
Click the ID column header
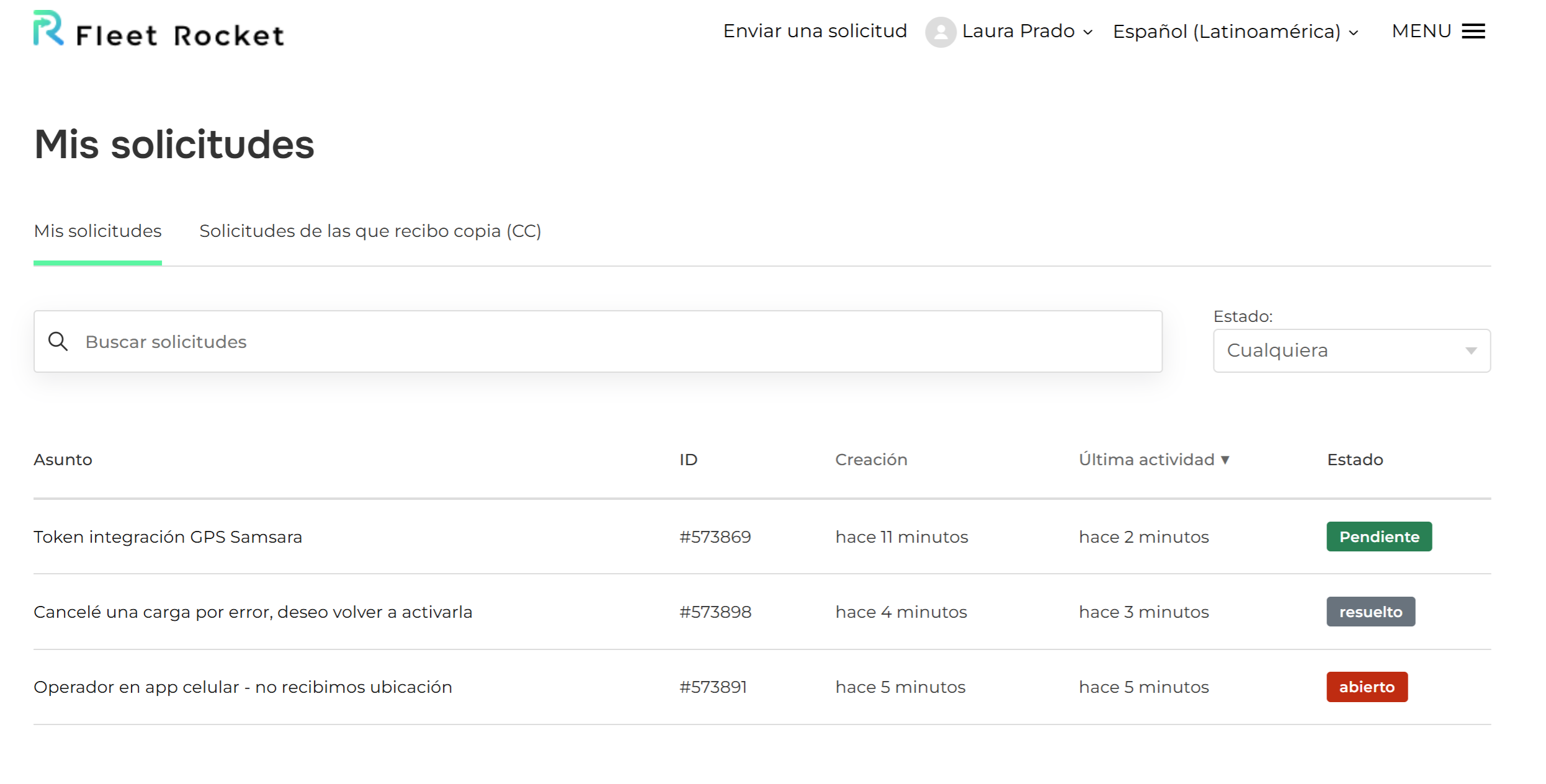click(x=688, y=460)
